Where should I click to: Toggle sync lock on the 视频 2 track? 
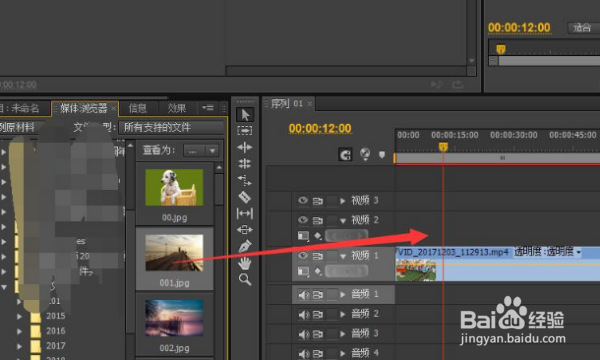tap(318, 220)
